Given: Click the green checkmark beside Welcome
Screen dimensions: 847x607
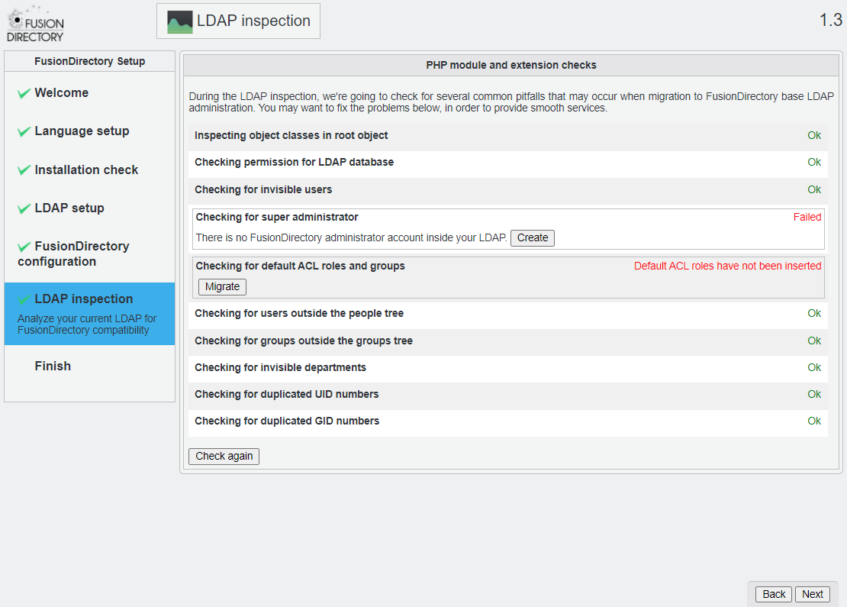Looking at the screenshot, I should [x=24, y=93].
